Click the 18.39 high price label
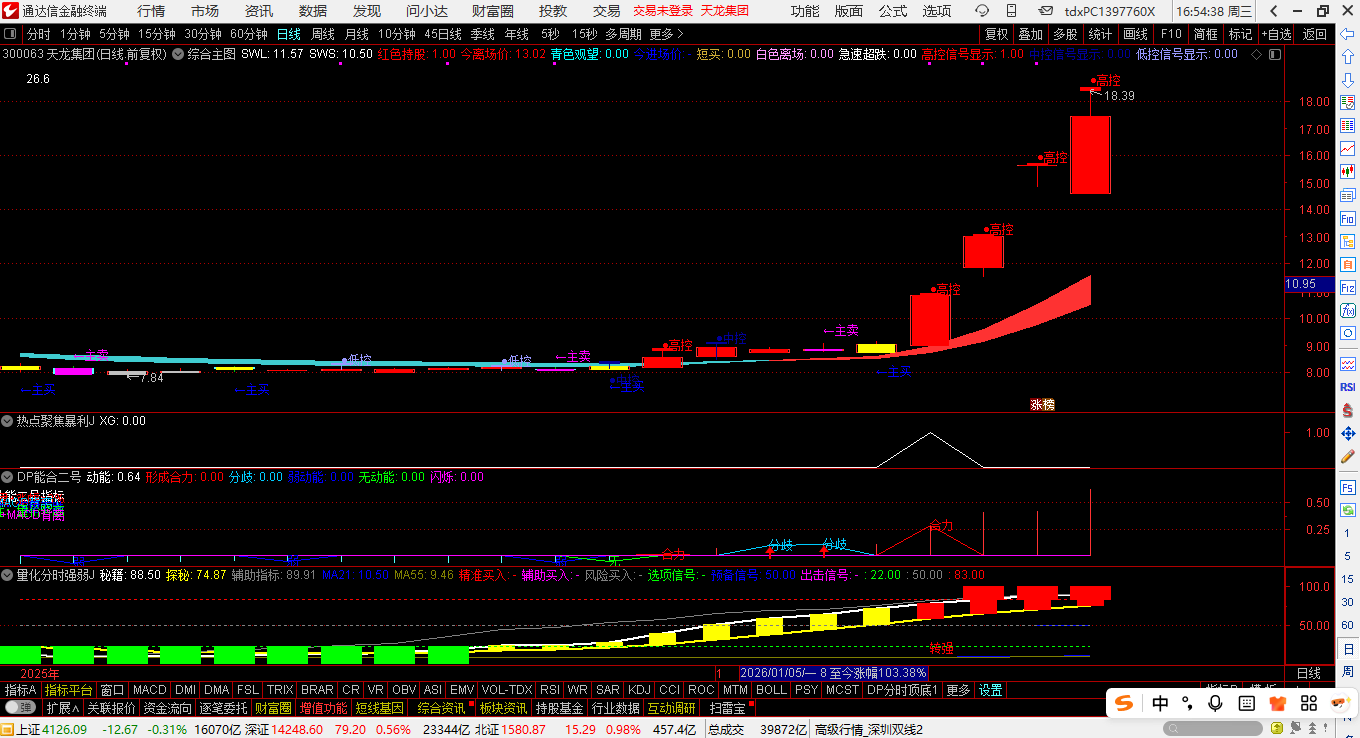1360x738 pixels. (1119, 96)
